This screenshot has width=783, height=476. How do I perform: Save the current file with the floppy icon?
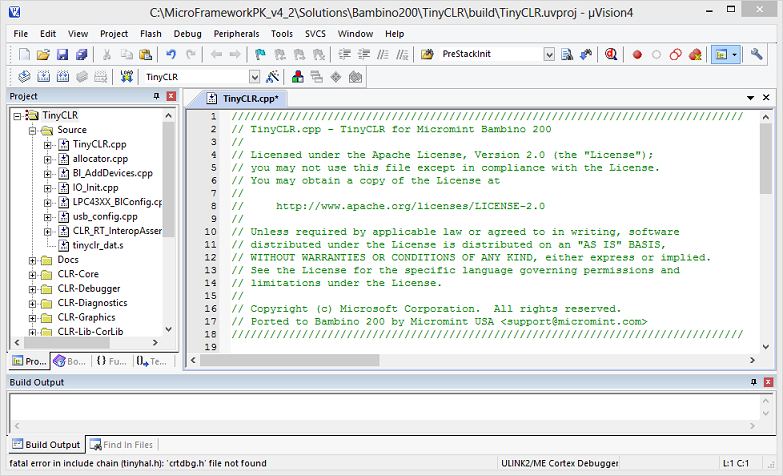62,54
